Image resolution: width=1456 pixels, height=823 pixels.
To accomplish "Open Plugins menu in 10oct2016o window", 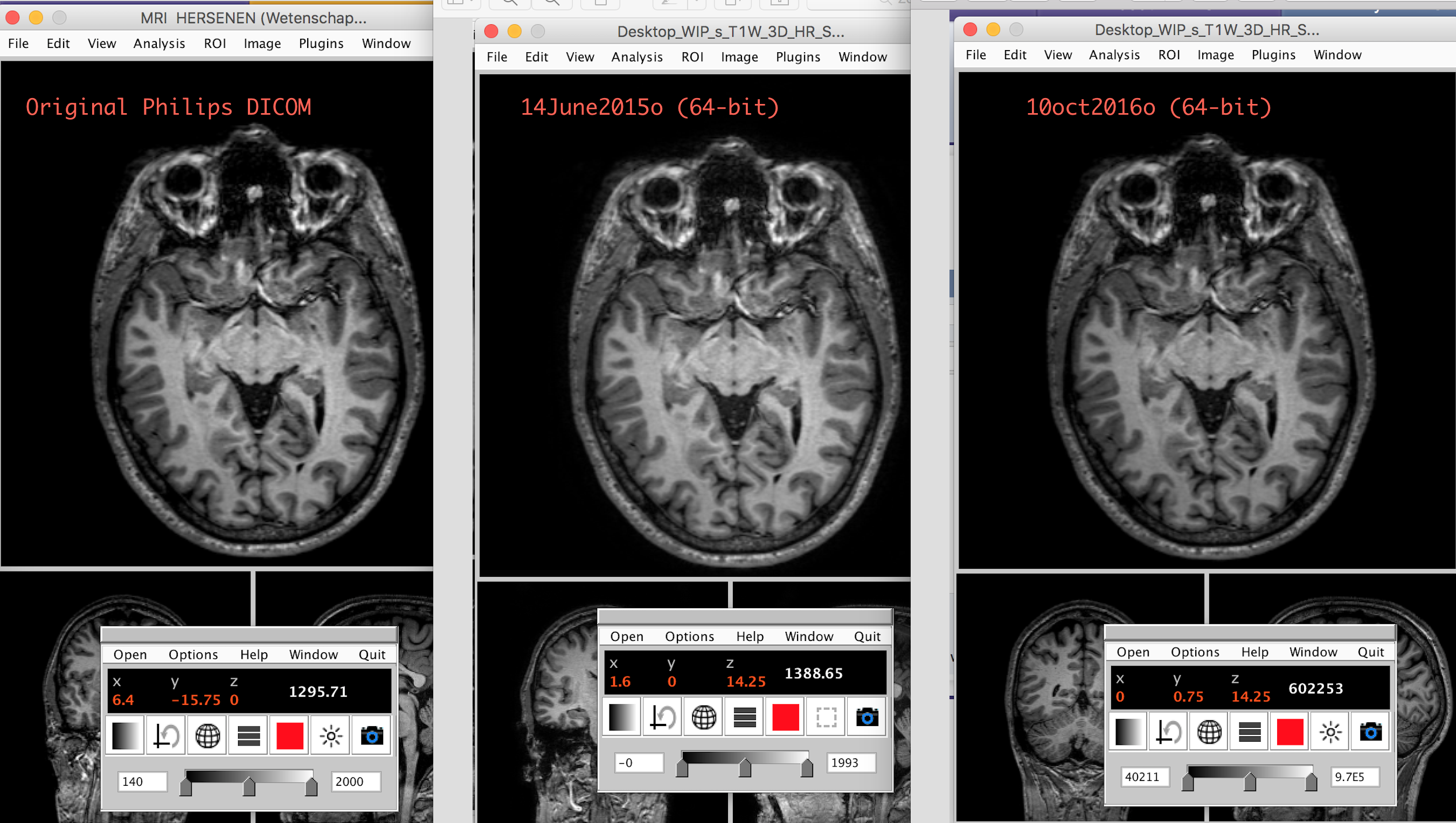I will [x=1273, y=55].
